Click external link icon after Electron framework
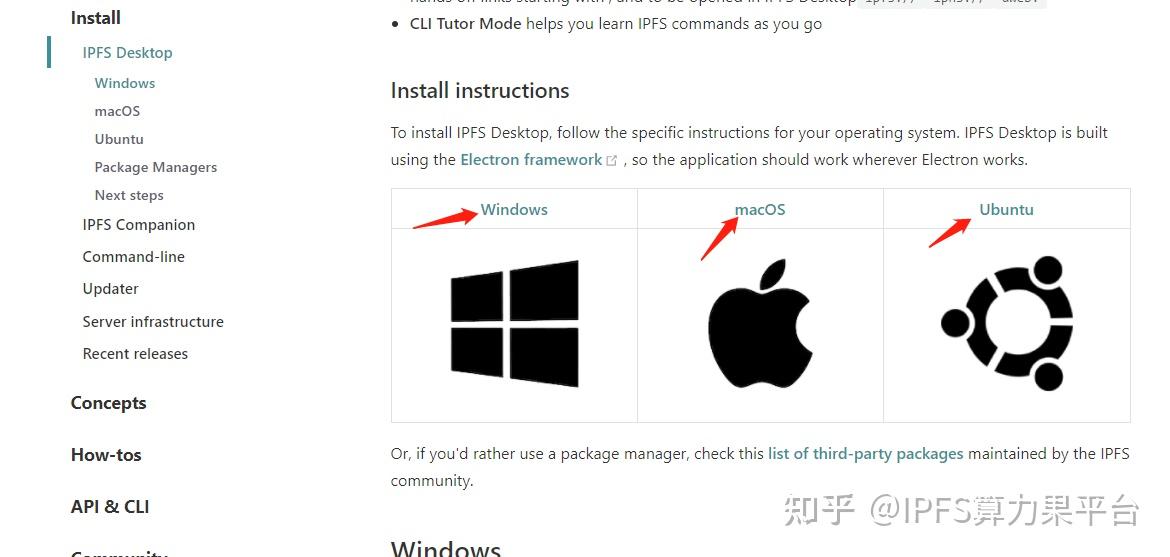The image size is (1170, 557). (x=612, y=161)
